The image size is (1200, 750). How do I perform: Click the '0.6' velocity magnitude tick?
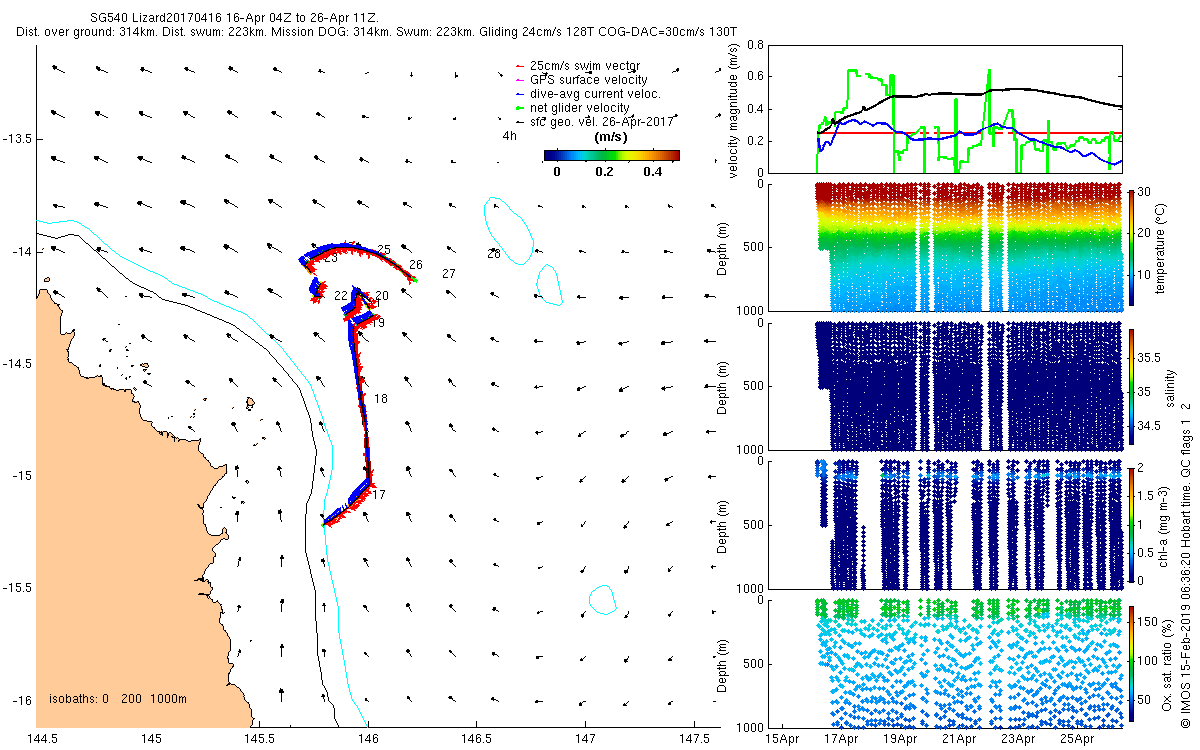pyautogui.click(x=756, y=77)
